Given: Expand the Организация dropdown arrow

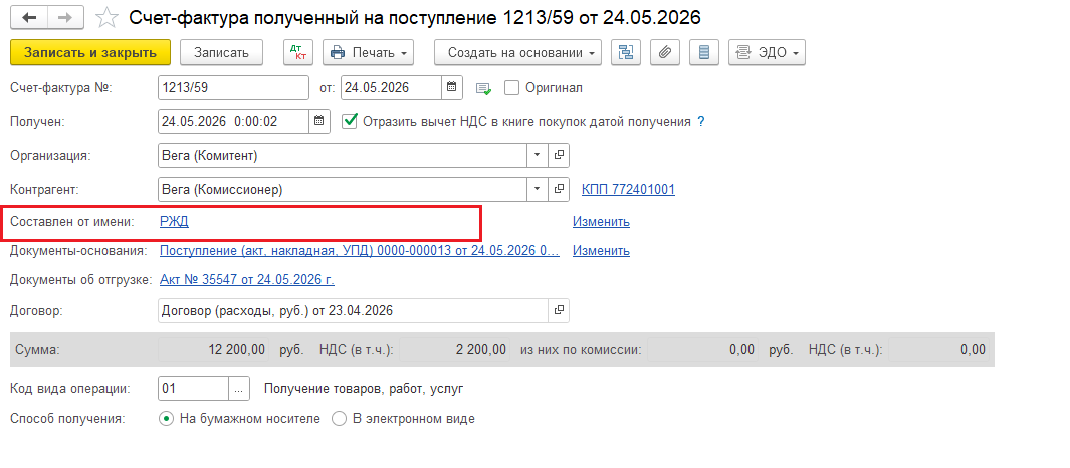Looking at the screenshot, I should pyautogui.click(x=537, y=155).
